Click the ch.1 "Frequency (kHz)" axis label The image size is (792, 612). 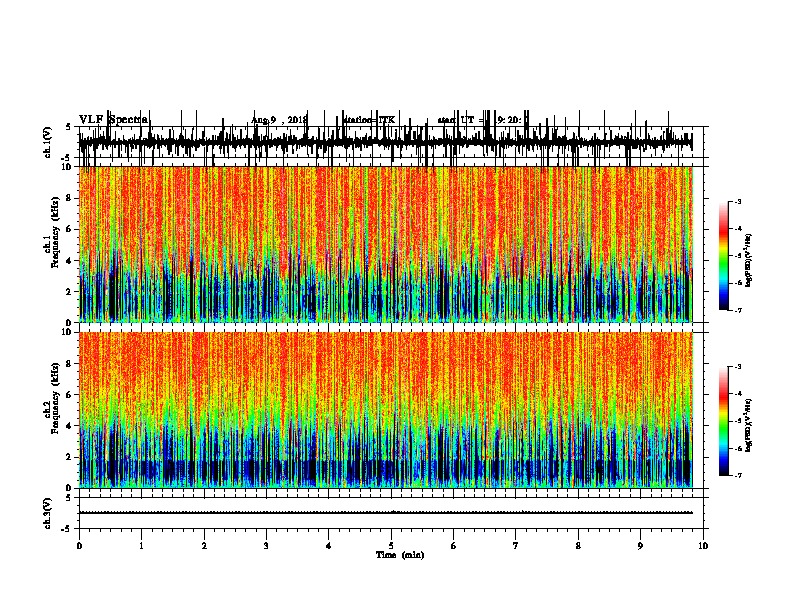(x=55, y=233)
